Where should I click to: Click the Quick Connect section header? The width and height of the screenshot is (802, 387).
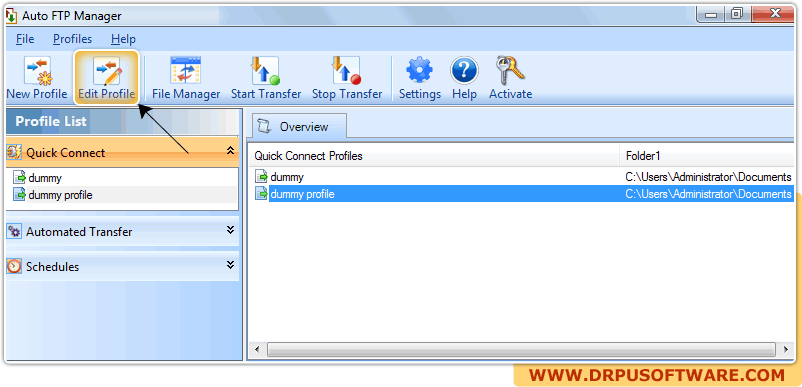[x=122, y=152]
